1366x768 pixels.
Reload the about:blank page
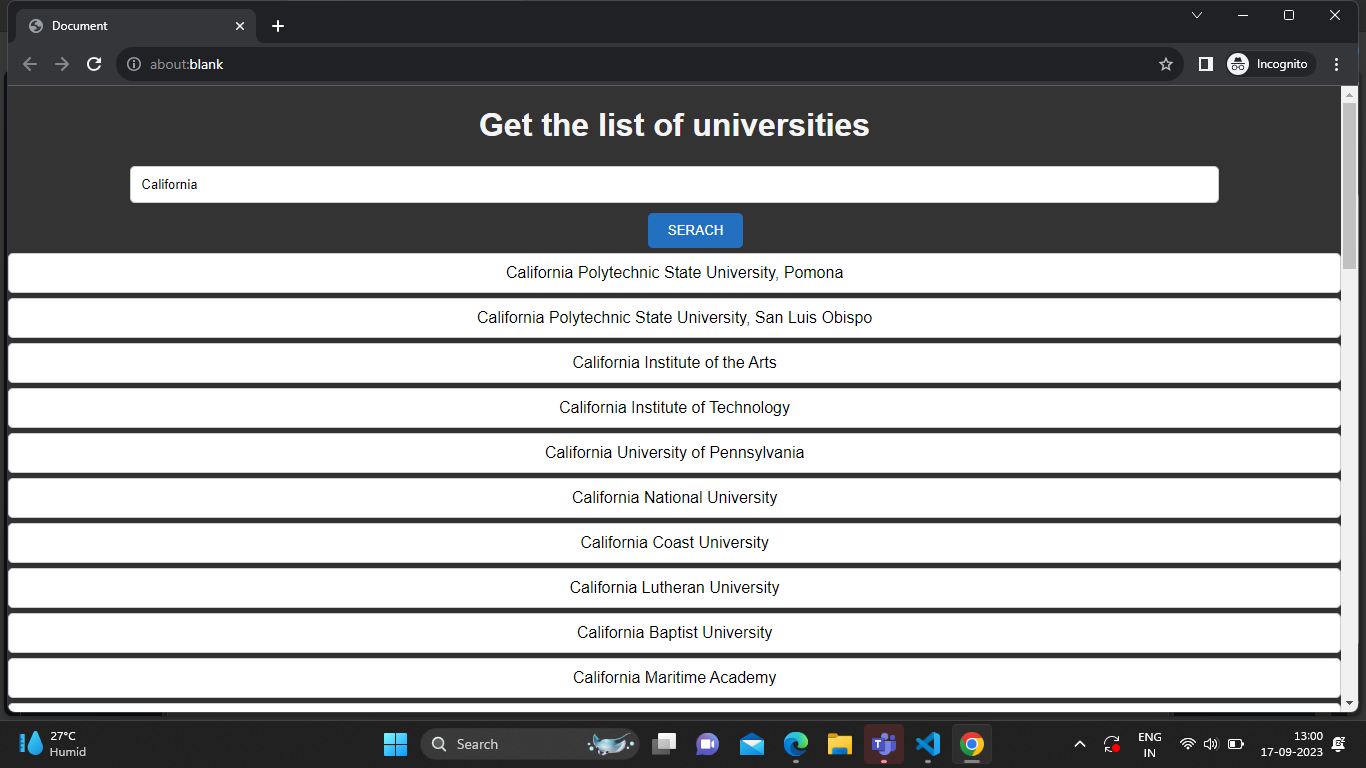[x=93, y=63]
